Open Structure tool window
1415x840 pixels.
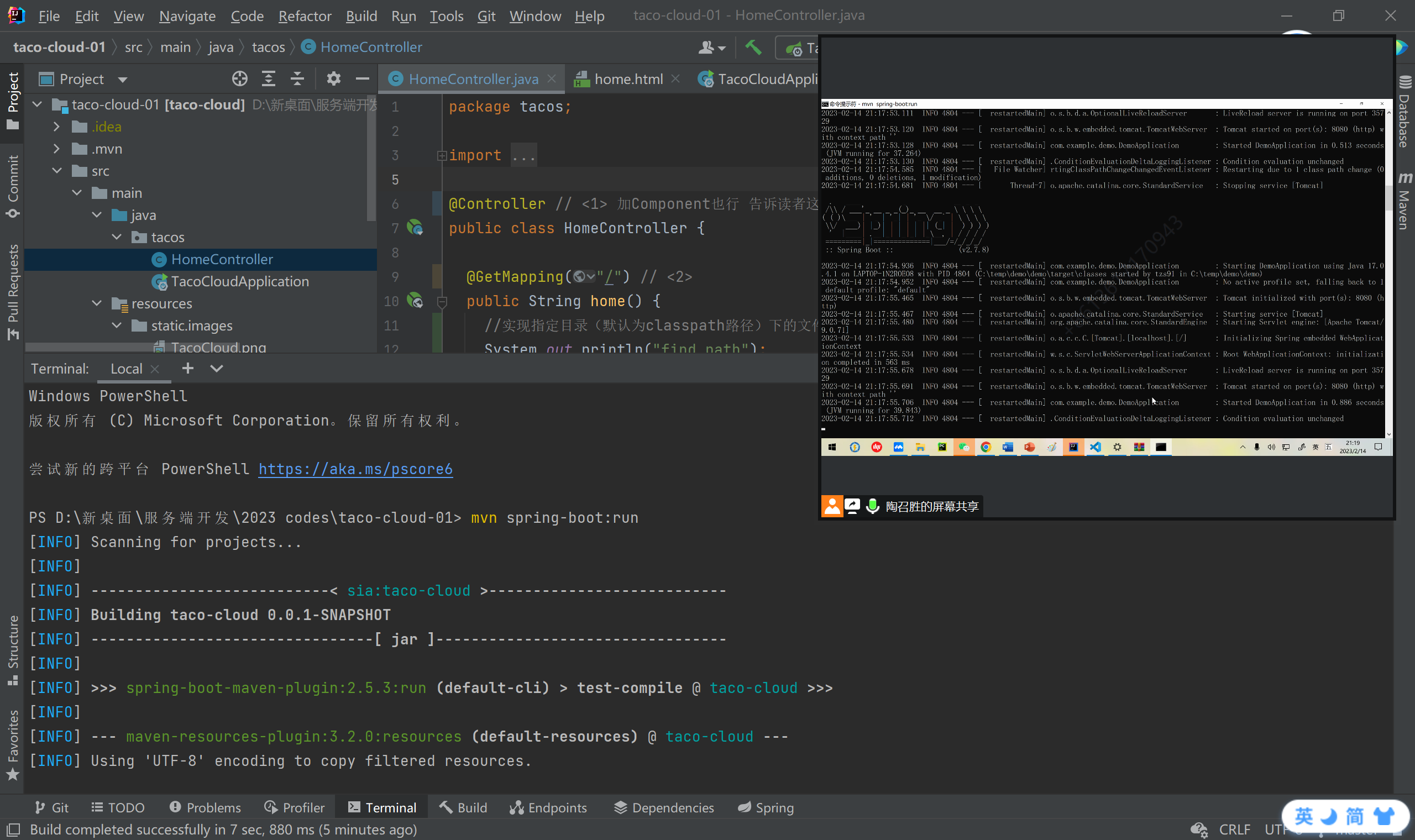[x=13, y=650]
